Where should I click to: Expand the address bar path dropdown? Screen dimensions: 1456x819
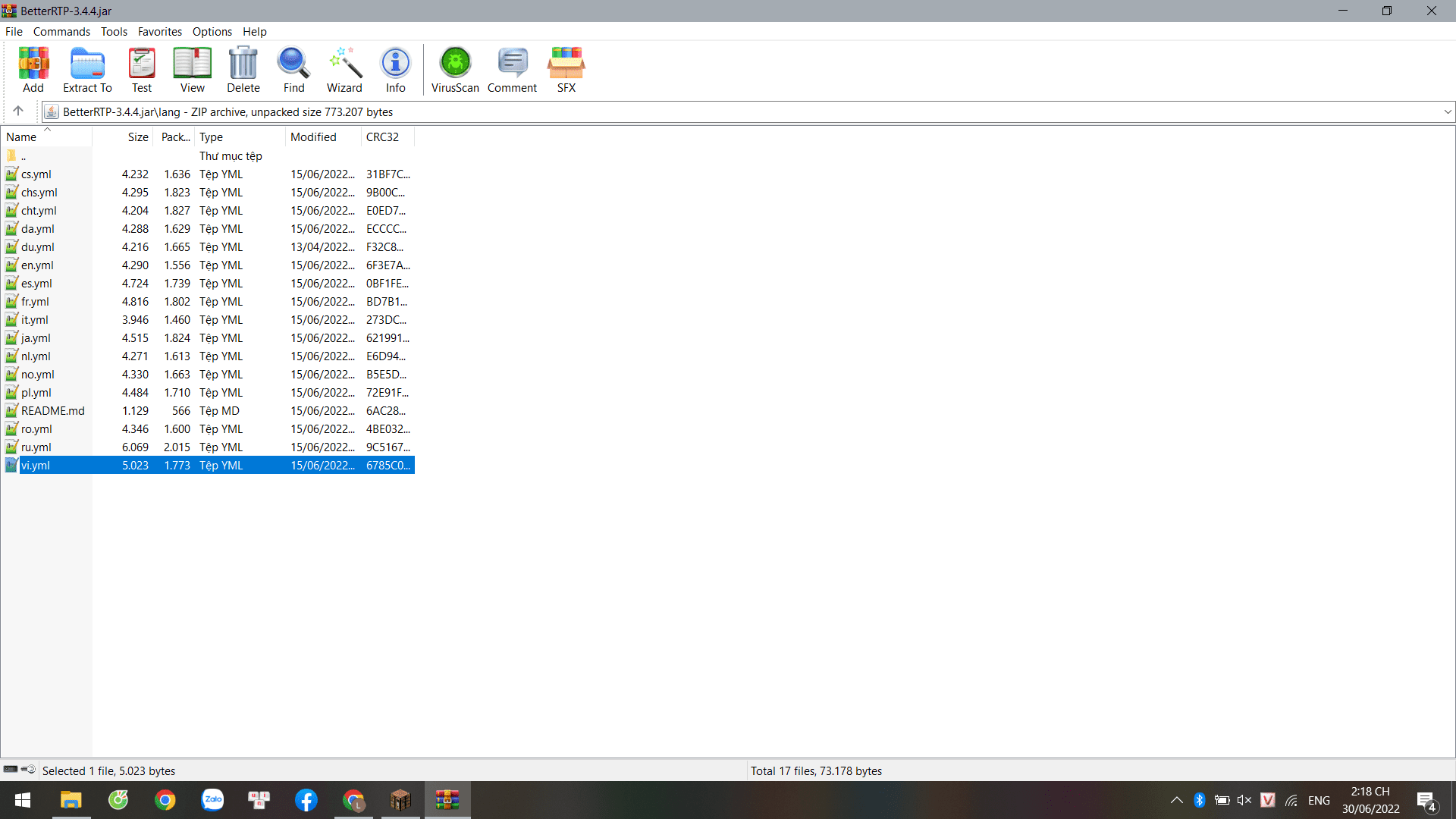[x=1447, y=111]
